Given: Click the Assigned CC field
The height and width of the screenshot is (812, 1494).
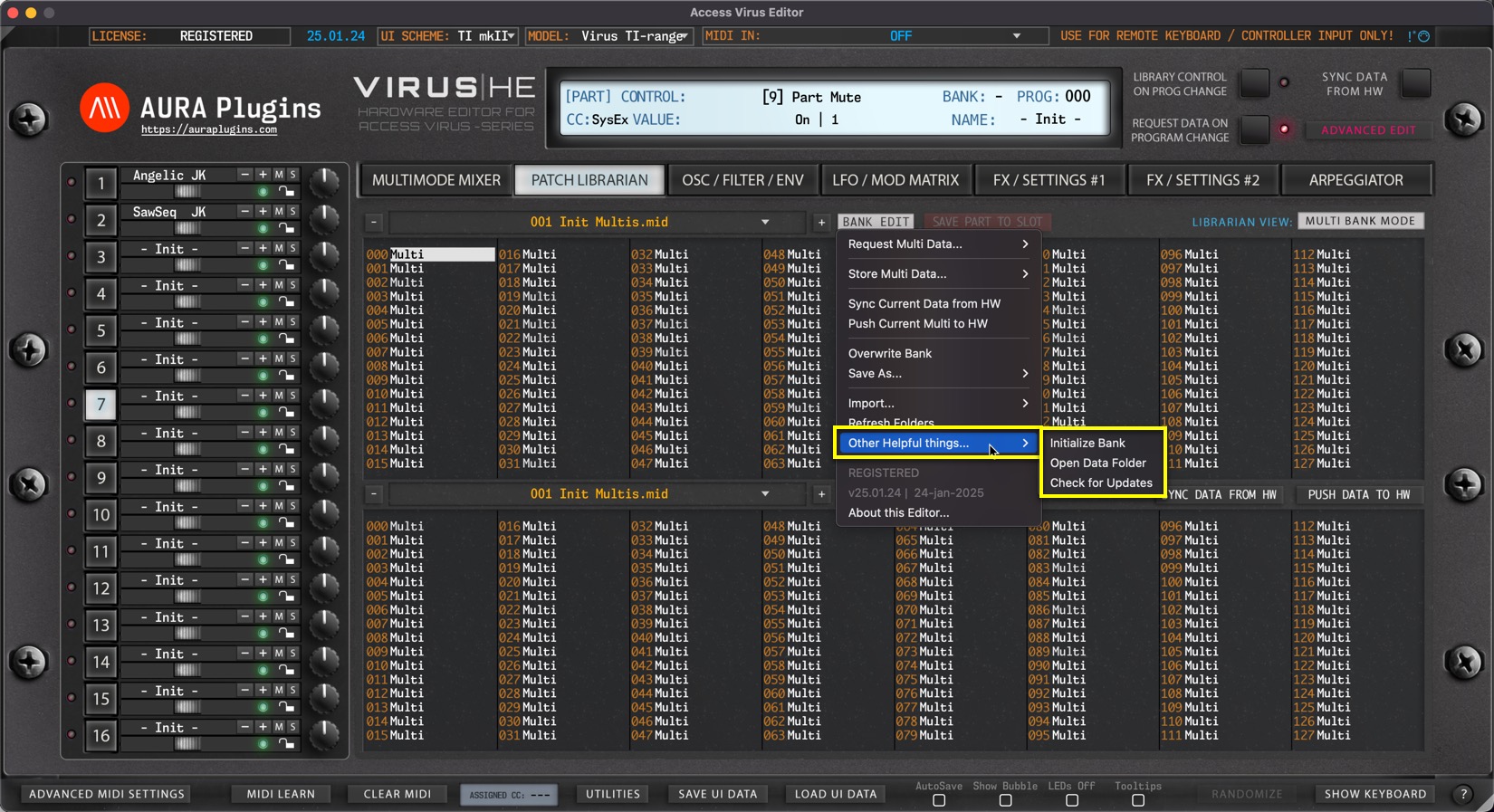Looking at the screenshot, I should point(509,795).
